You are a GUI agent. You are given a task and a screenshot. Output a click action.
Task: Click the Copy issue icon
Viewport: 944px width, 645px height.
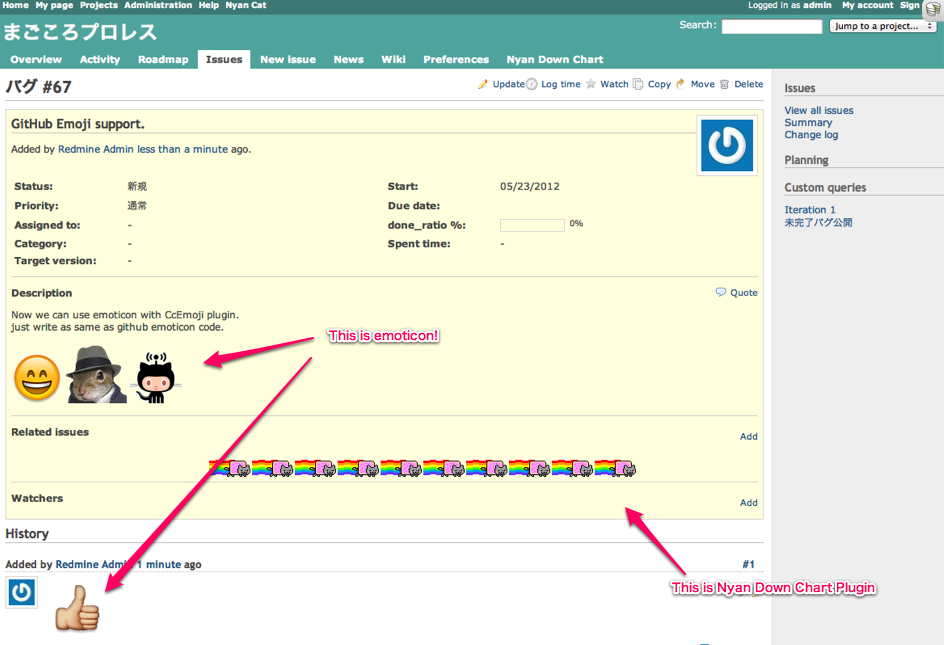pyautogui.click(x=638, y=84)
